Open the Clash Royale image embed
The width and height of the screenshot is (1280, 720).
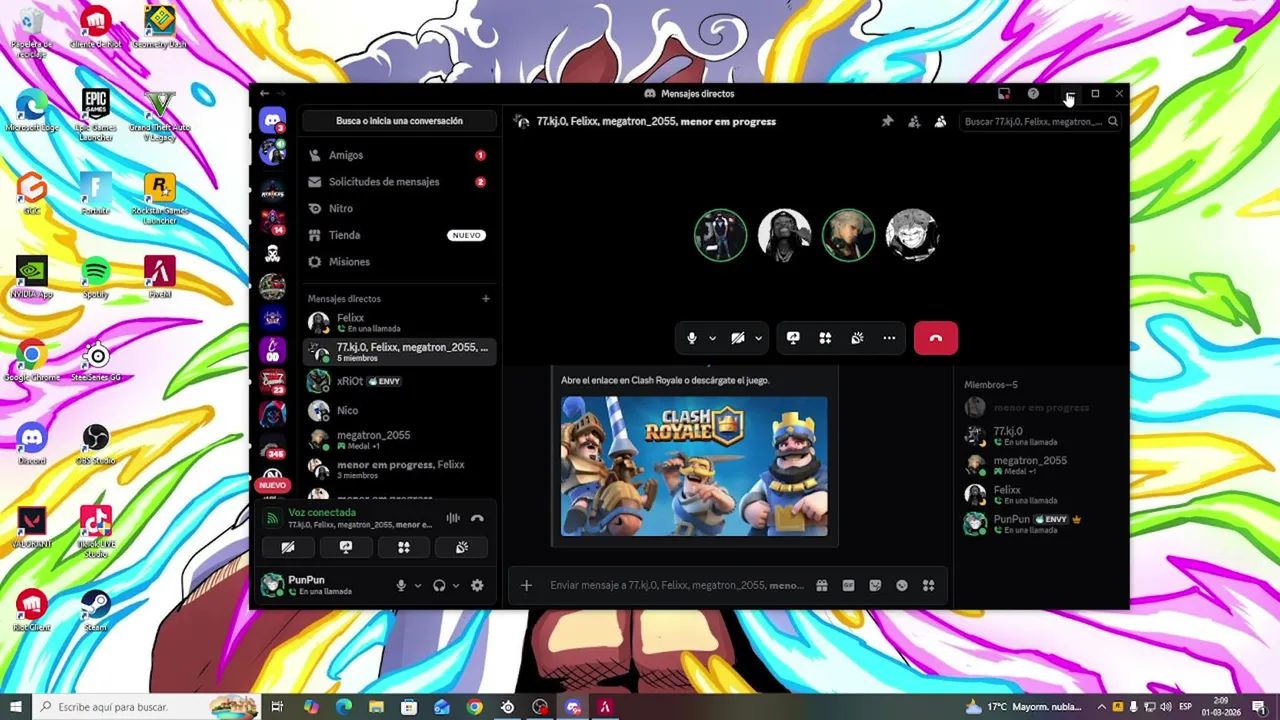[694, 466]
